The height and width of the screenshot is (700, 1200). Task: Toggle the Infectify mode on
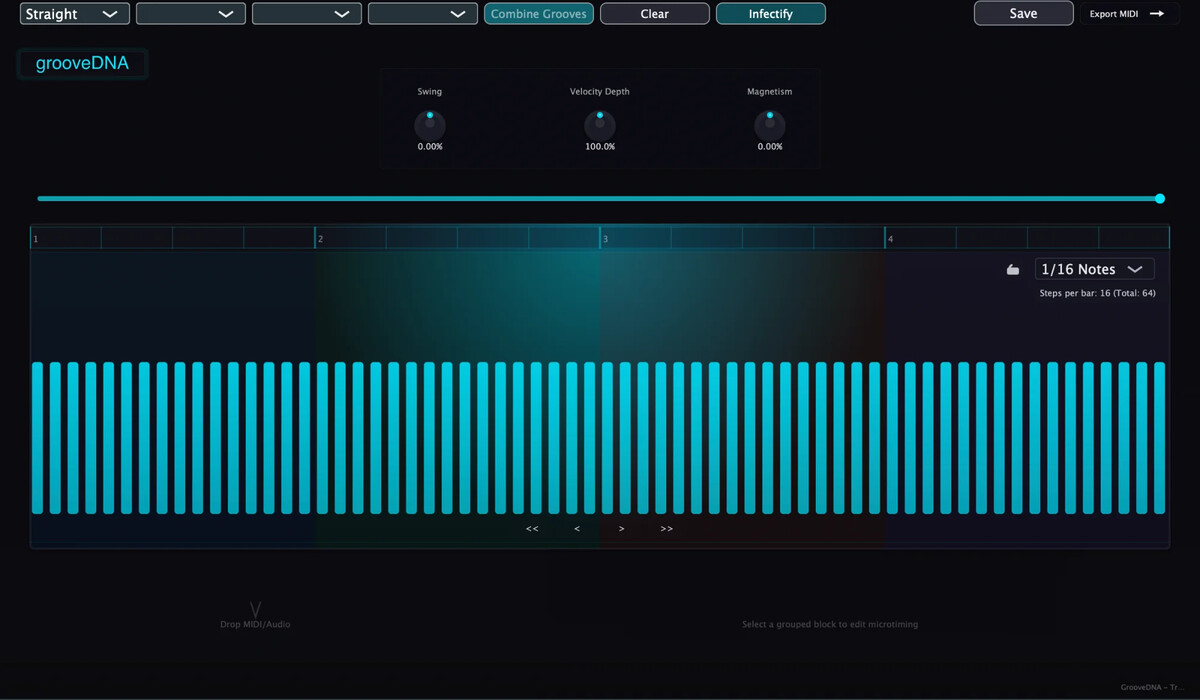(771, 14)
